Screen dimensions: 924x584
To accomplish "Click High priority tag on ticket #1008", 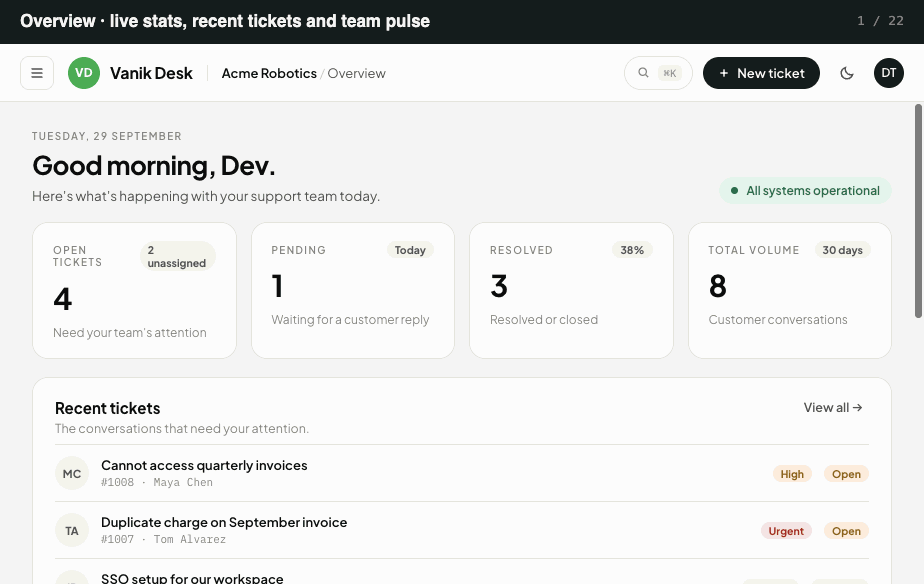I will (792, 474).
